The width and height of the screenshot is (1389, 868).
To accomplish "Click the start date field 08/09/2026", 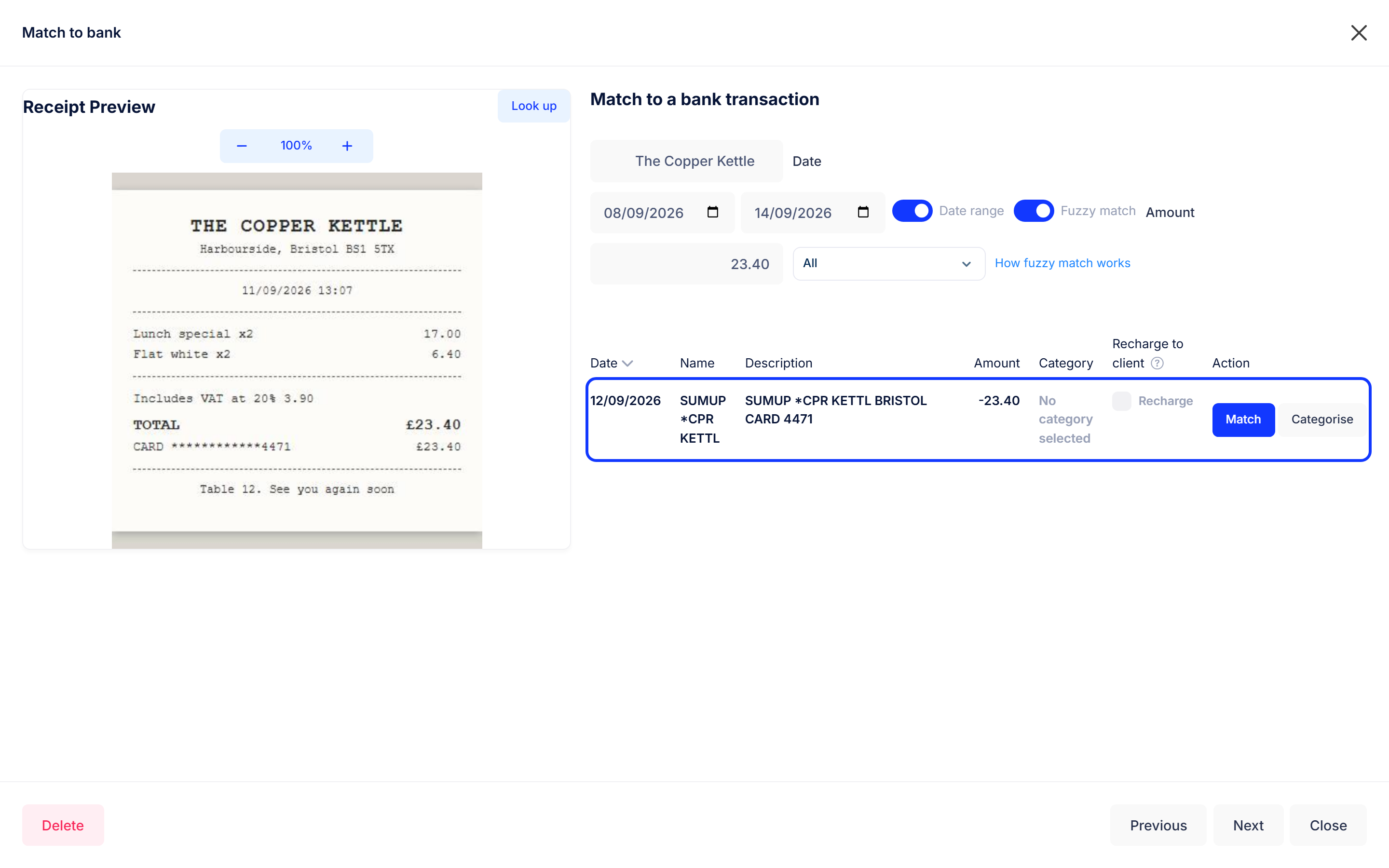I will tap(662, 212).
